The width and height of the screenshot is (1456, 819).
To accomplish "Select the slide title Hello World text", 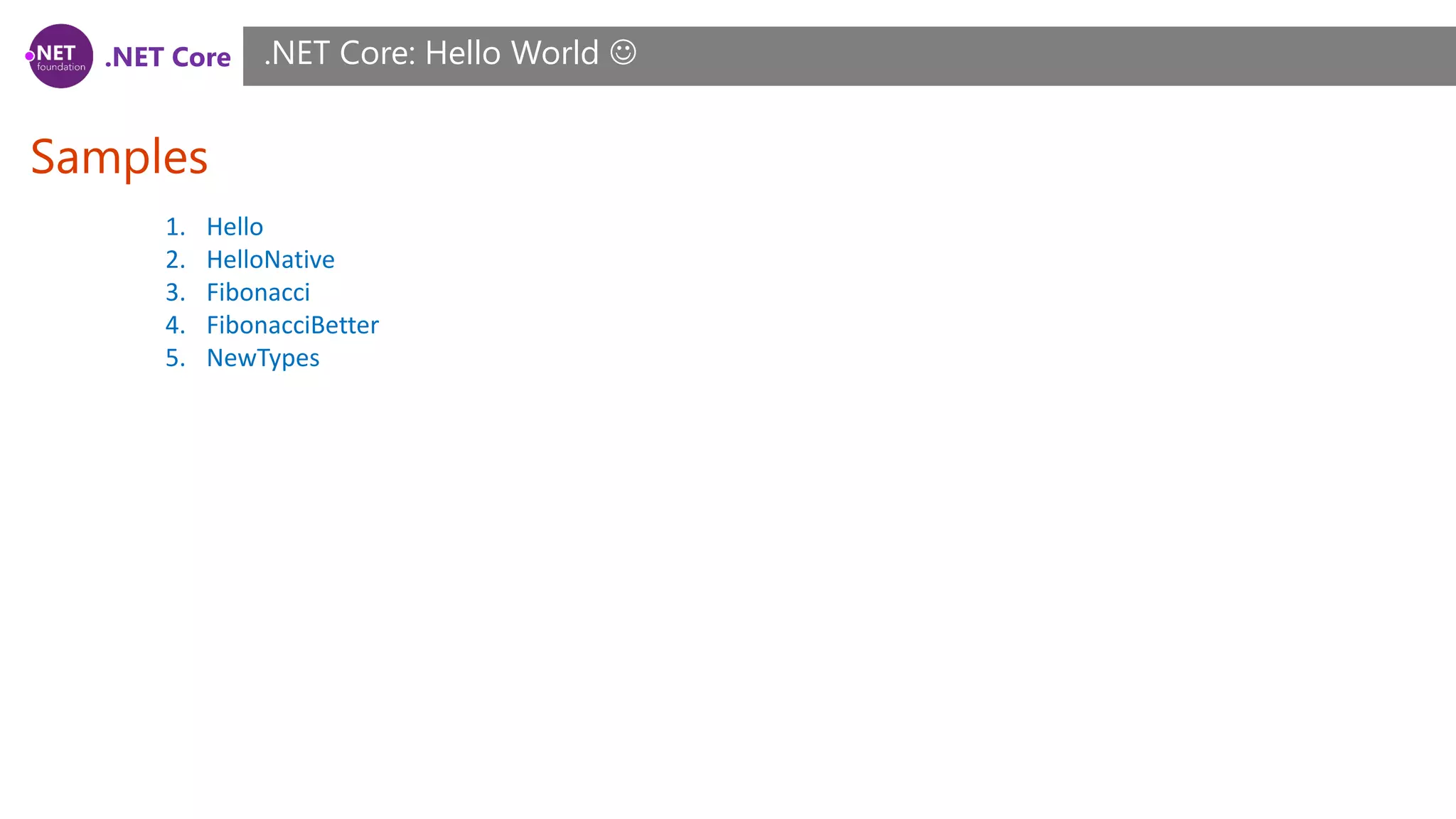I will coord(512,53).
